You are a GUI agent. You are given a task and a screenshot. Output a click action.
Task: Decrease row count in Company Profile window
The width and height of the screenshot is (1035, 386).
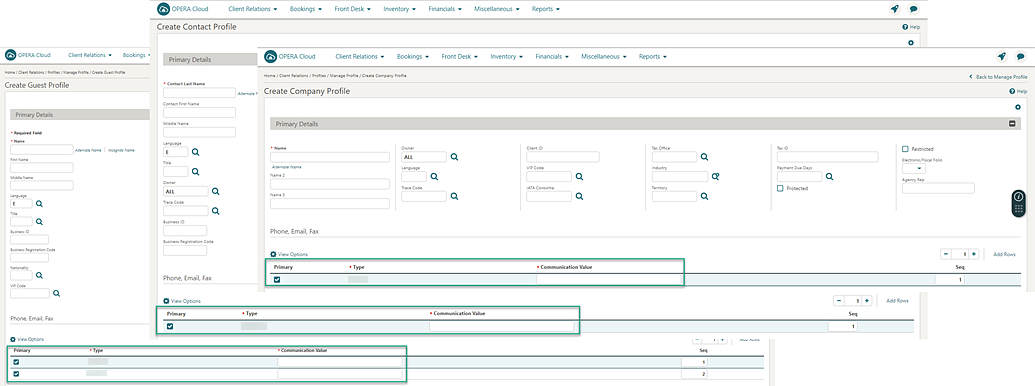[x=946, y=254]
